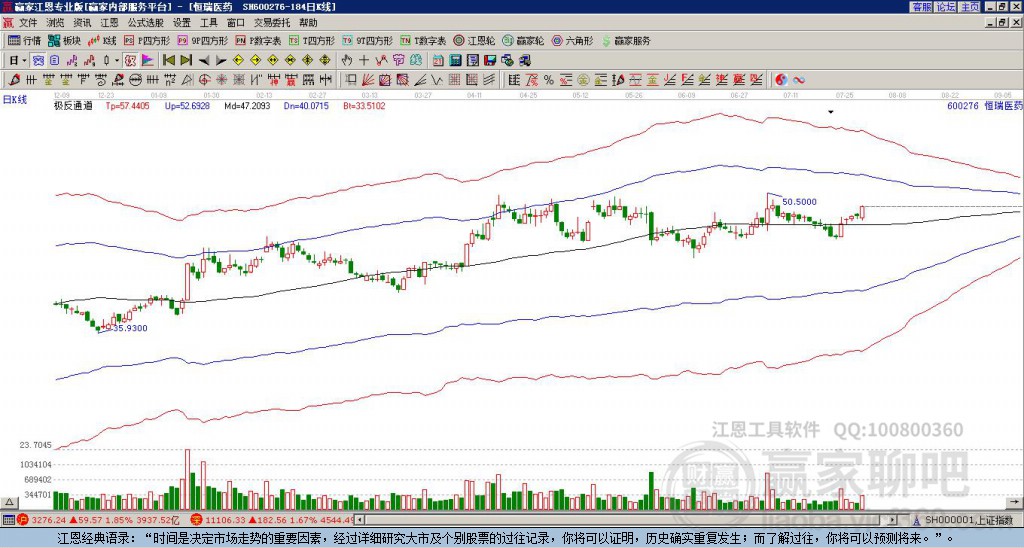Click the 50.5000 high price label
Image resolution: width=1024 pixels, height=548 pixels.
pos(799,202)
